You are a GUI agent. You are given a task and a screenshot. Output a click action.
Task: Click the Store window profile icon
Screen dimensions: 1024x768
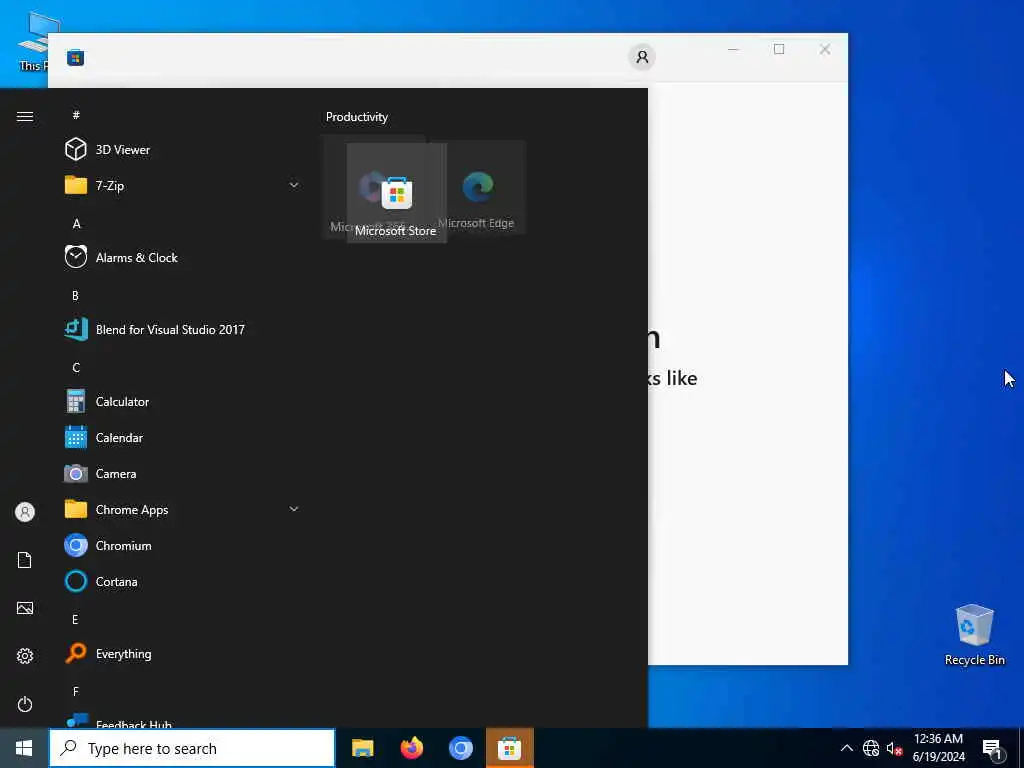click(x=642, y=57)
